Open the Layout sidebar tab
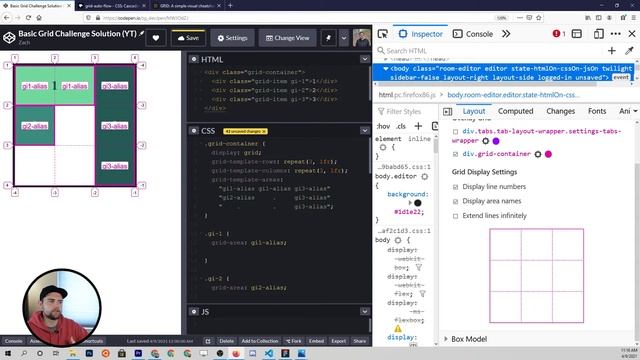Image resolution: width=640 pixels, height=360 pixels. 474,111
